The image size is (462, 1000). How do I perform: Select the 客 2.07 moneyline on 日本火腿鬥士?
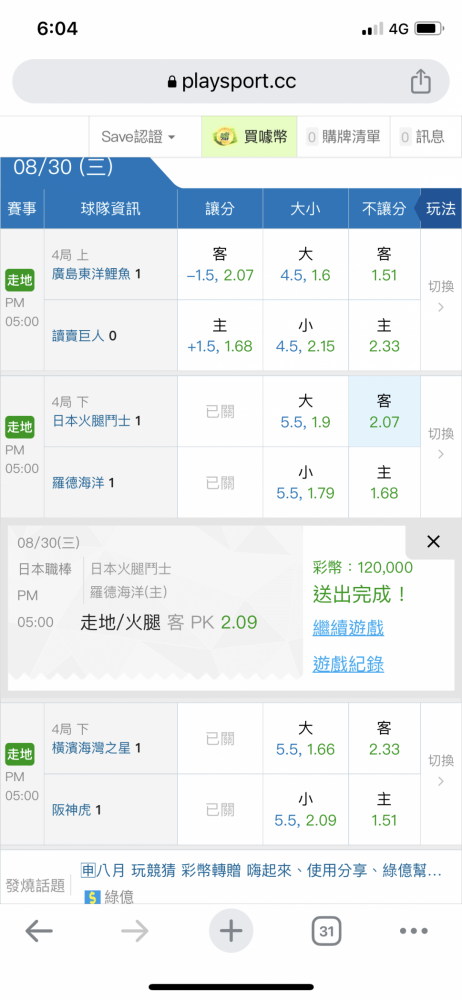click(384, 411)
